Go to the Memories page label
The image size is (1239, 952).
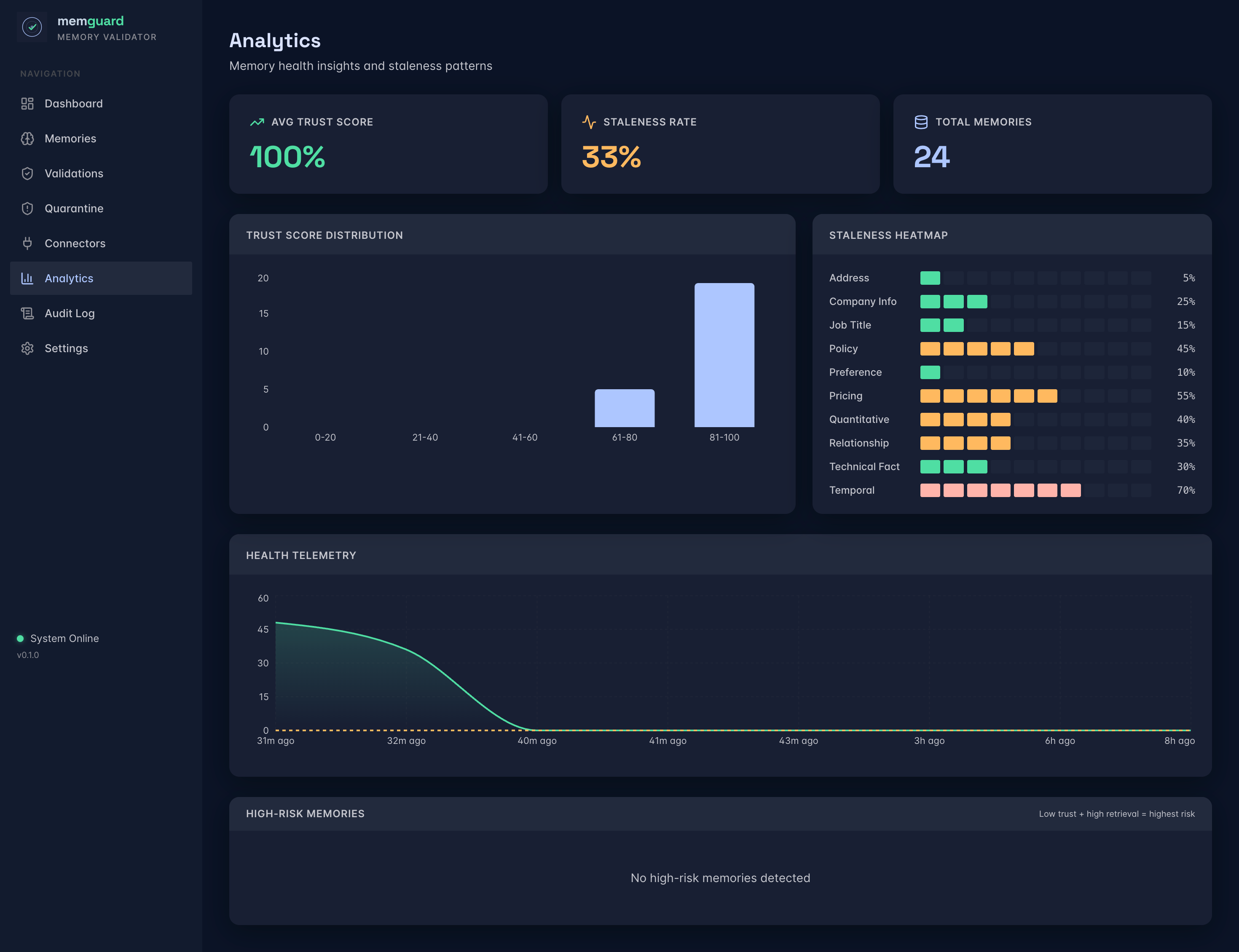(70, 139)
